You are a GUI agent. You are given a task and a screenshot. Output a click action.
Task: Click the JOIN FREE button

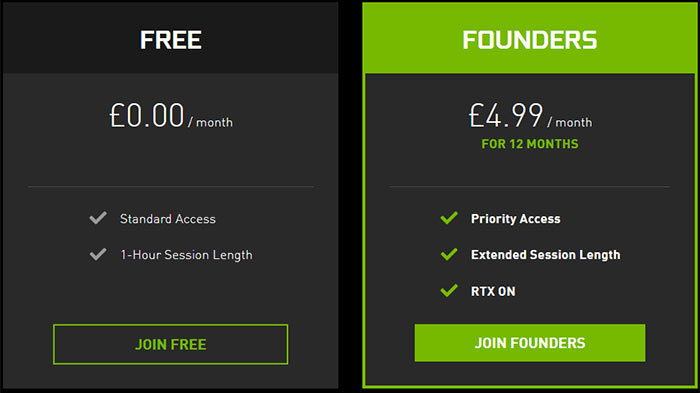coord(171,344)
